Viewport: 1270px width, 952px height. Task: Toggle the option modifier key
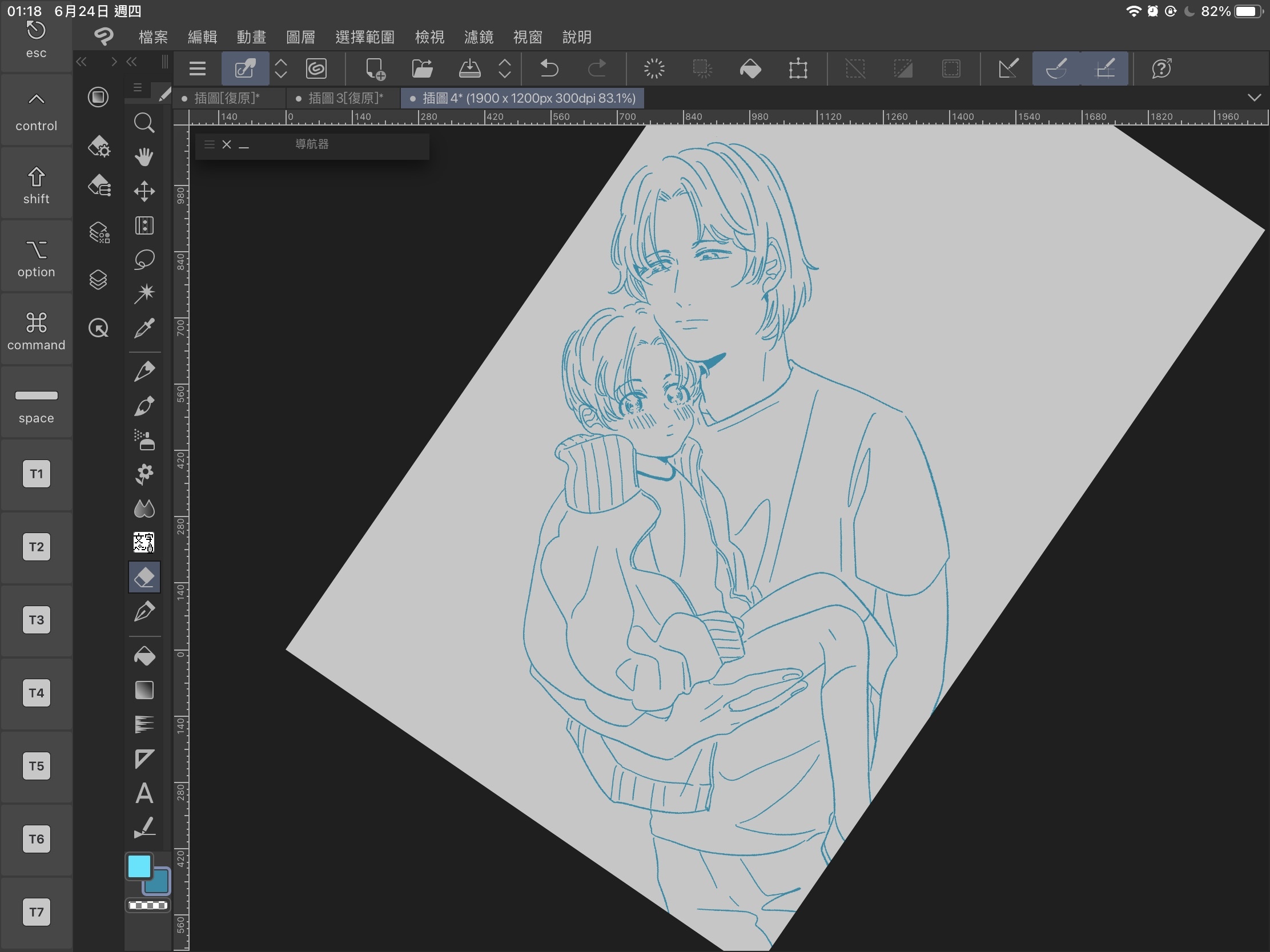pyautogui.click(x=36, y=257)
